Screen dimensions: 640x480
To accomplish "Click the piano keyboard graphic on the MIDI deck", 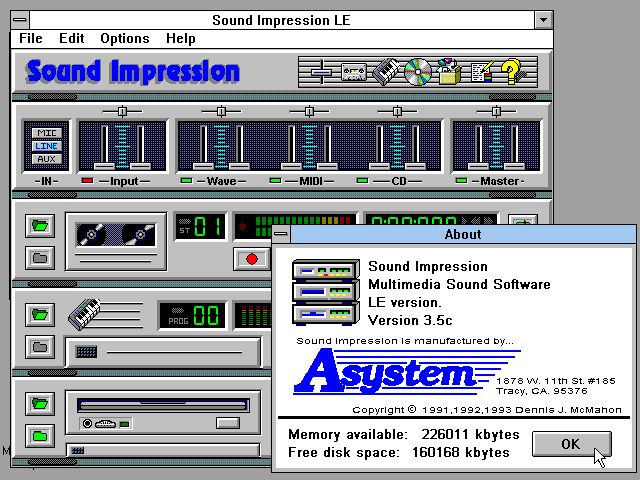I will (84, 314).
